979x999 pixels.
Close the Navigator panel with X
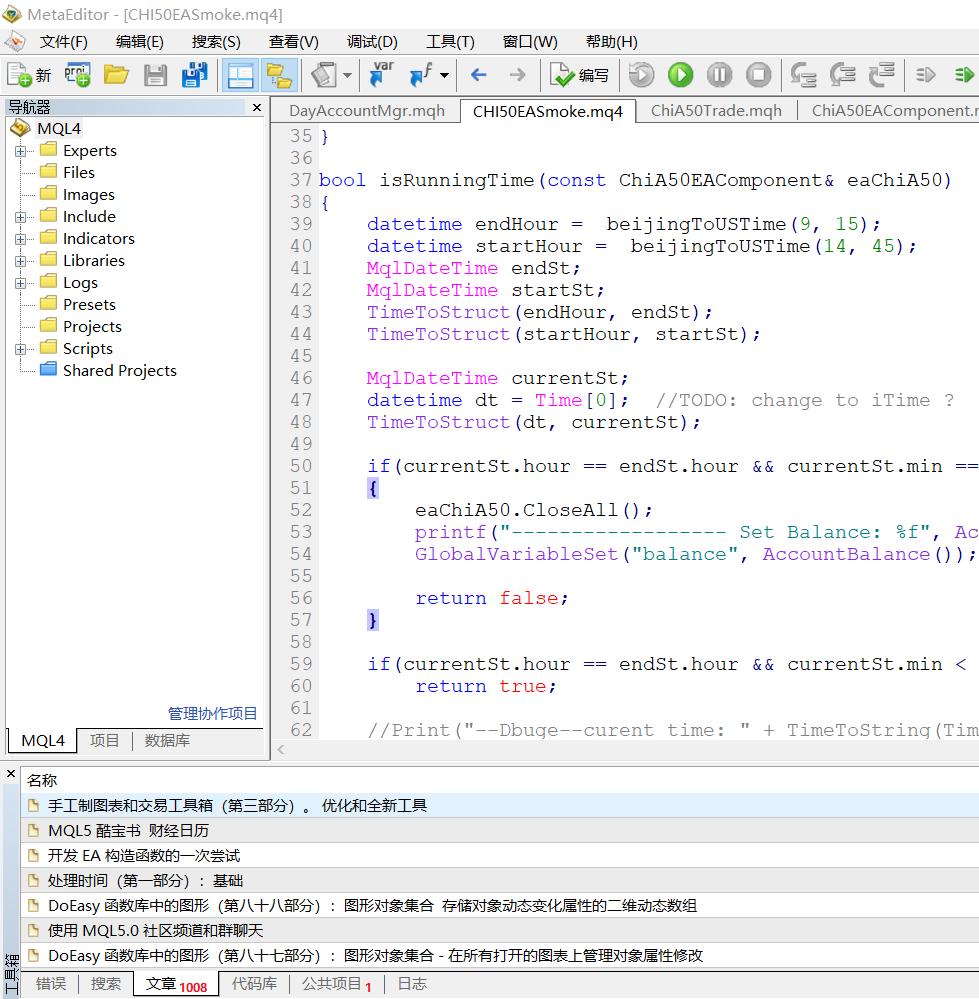coord(257,107)
